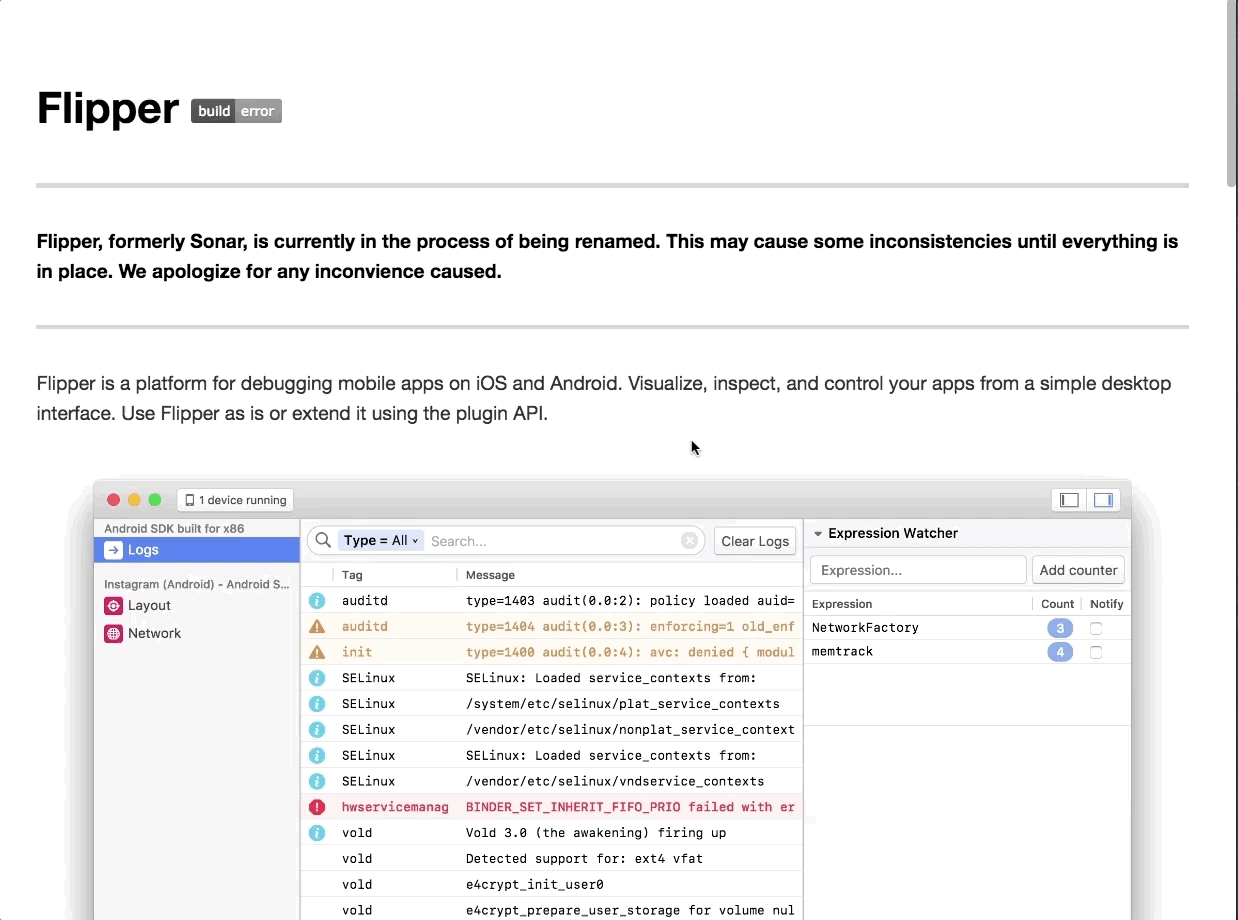Click the Notify column header
Screen dimensions: 1238x920
point(1106,604)
